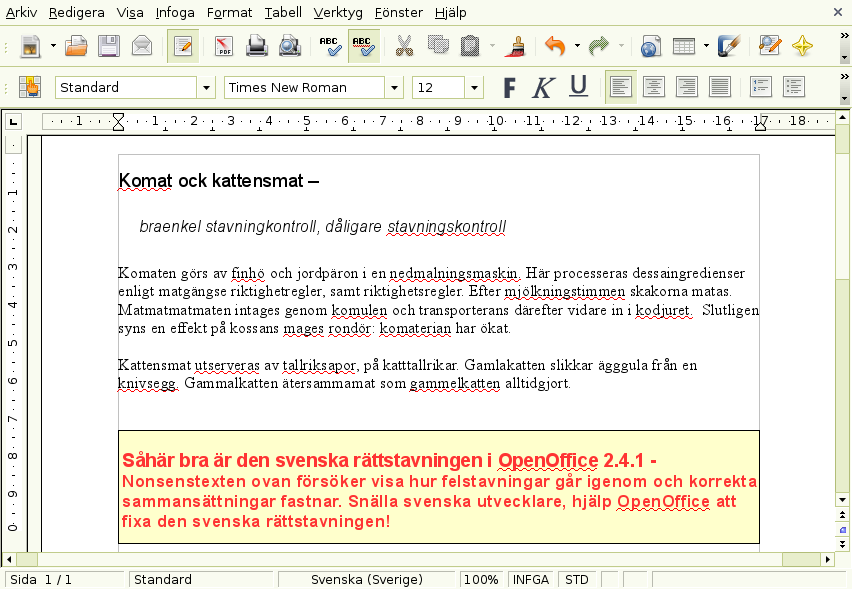Open the Navigator star icon
The image size is (852, 589).
tap(802, 46)
